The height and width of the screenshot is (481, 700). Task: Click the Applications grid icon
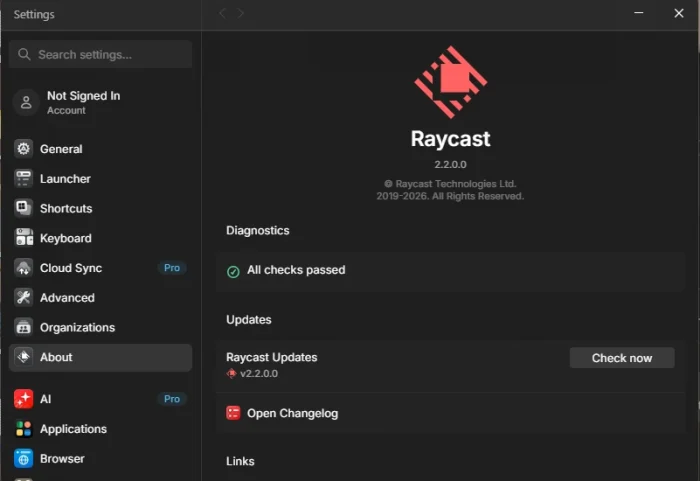pos(23,429)
